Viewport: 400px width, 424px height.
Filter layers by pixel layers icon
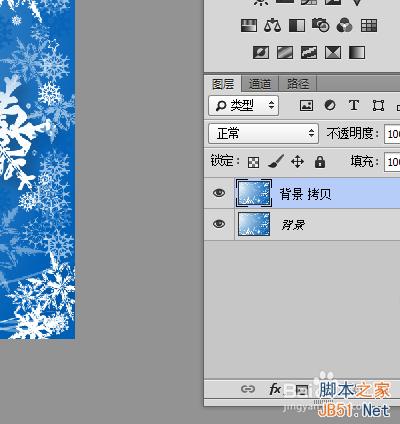(x=306, y=105)
